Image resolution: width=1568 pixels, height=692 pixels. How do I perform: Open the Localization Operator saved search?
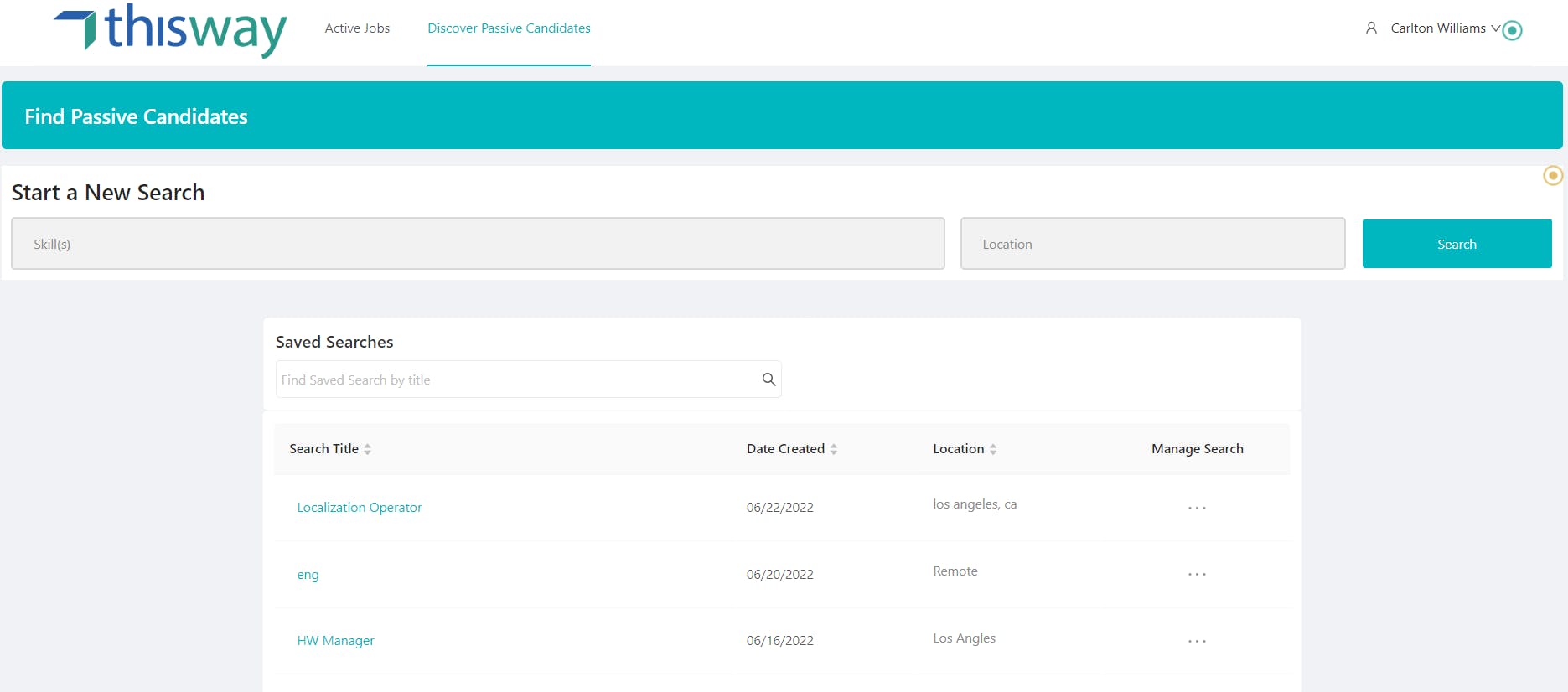[x=360, y=508]
